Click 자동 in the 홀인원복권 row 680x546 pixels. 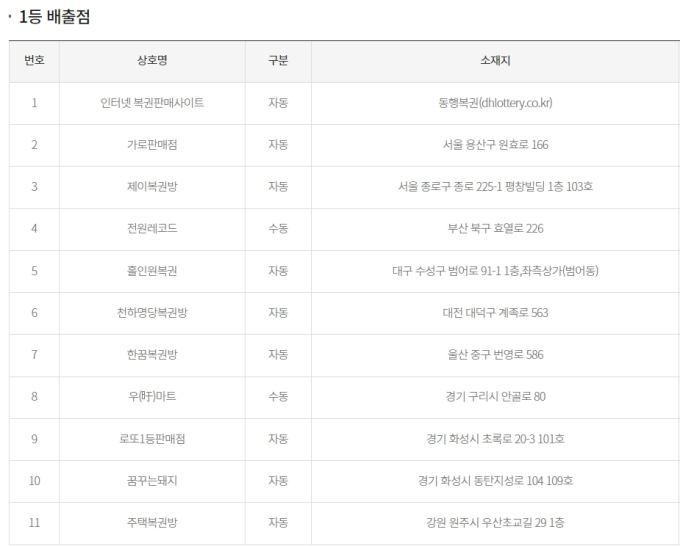click(x=278, y=271)
